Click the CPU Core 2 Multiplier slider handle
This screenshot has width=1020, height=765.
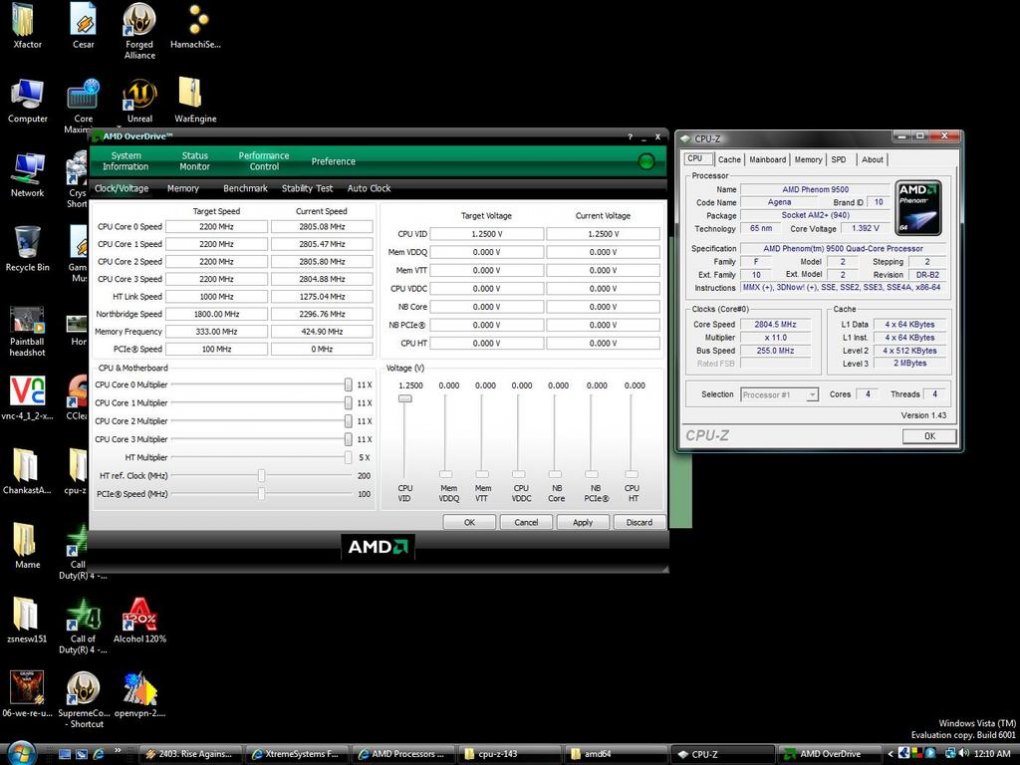coord(348,421)
